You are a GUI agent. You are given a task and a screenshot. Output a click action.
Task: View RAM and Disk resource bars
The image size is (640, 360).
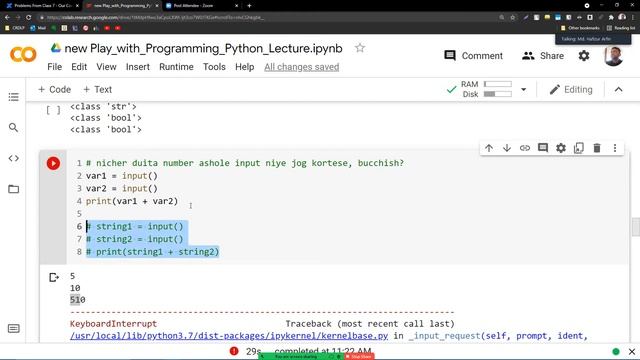[x=486, y=89]
